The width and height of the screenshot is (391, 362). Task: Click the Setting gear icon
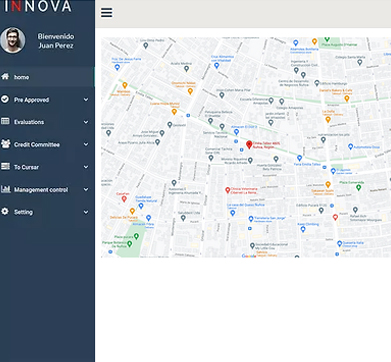point(5,211)
